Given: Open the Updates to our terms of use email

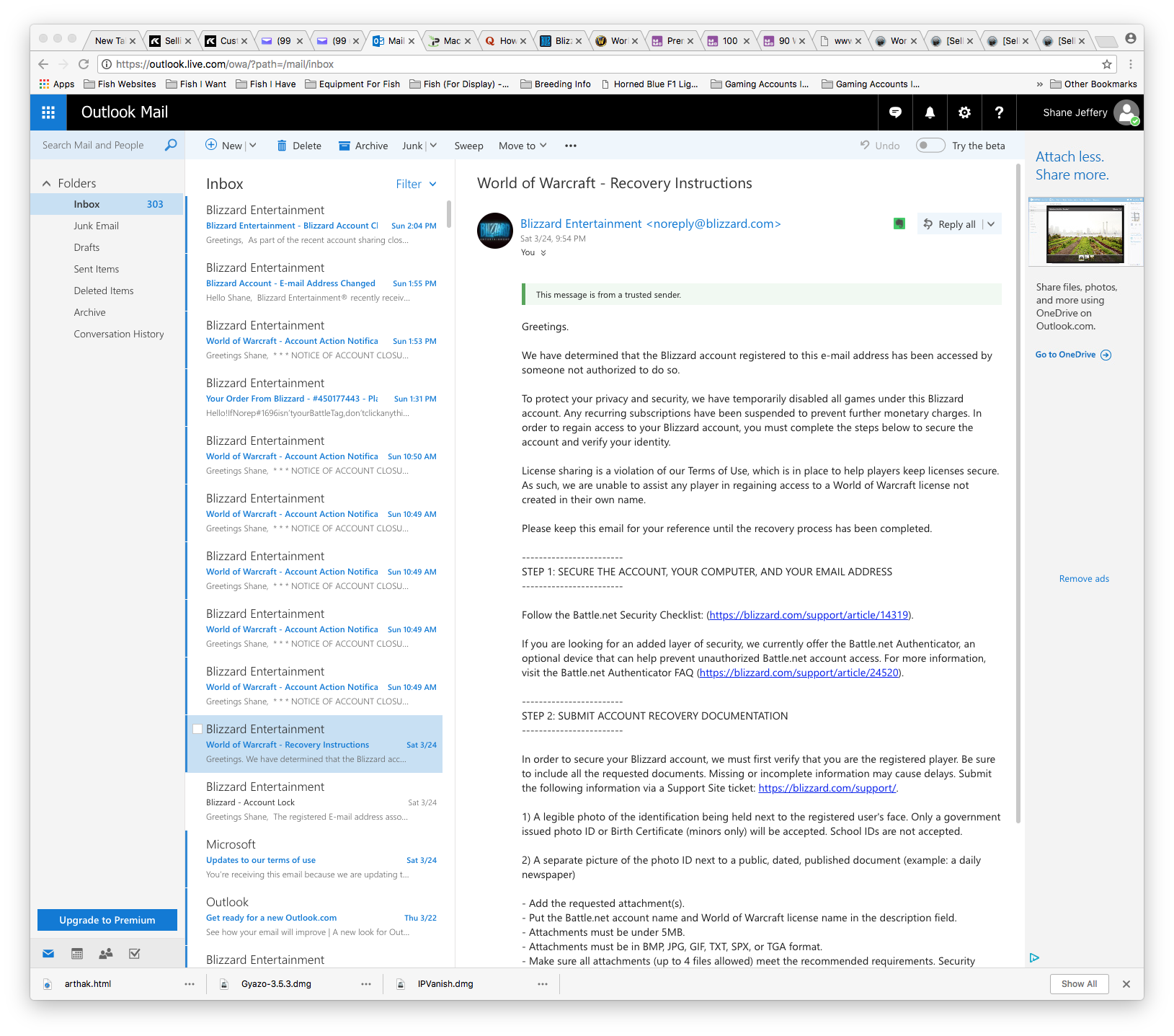Looking at the screenshot, I should coord(315,859).
